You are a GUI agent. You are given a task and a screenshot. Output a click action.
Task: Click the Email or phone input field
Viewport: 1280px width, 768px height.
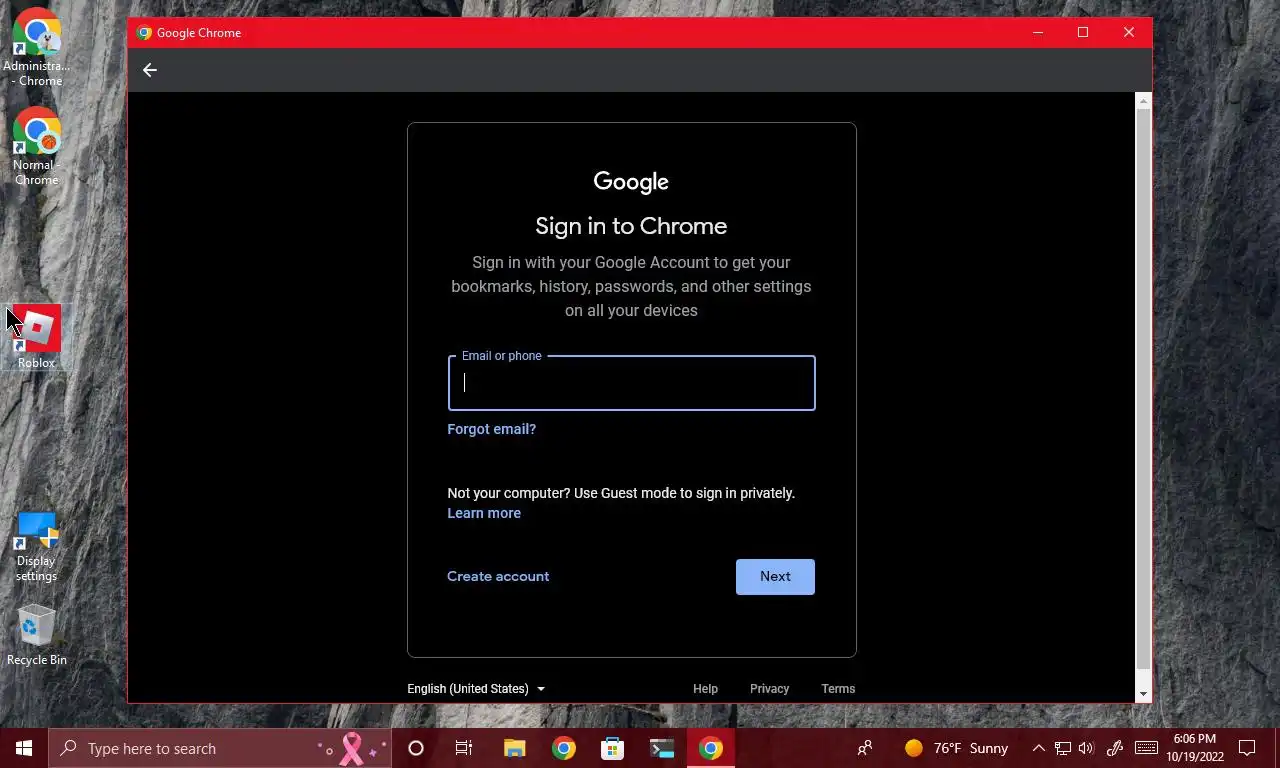(632, 383)
